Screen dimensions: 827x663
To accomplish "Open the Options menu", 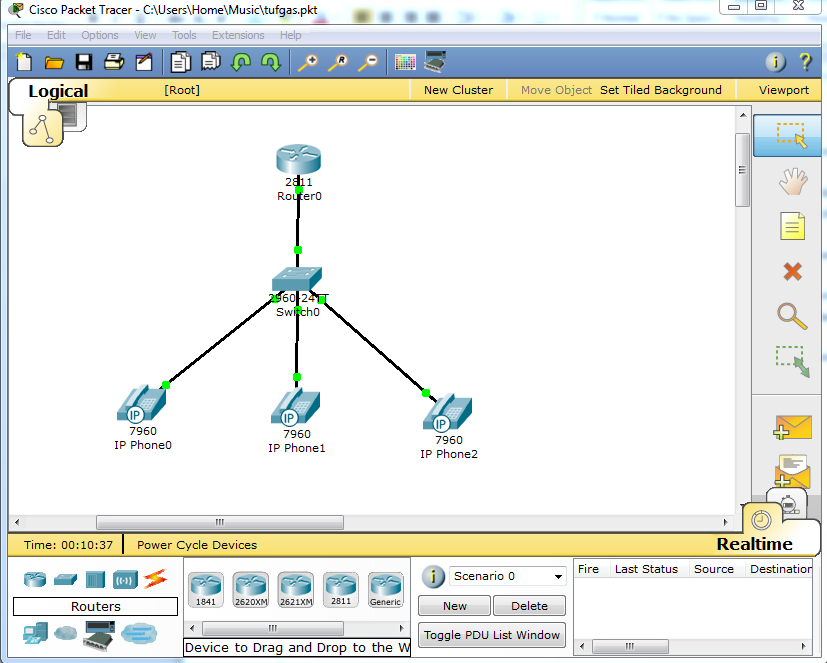I will pos(100,35).
